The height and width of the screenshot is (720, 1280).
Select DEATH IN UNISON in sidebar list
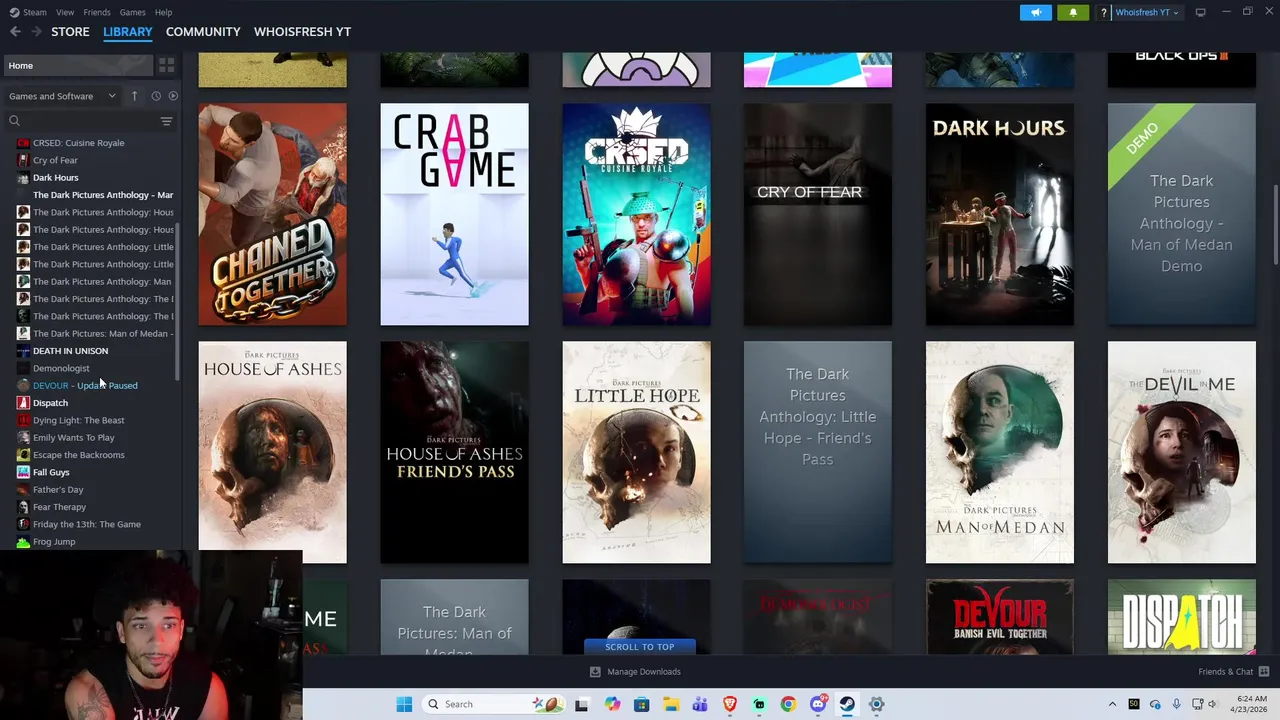pyautogui.click(x=70, y=351)
